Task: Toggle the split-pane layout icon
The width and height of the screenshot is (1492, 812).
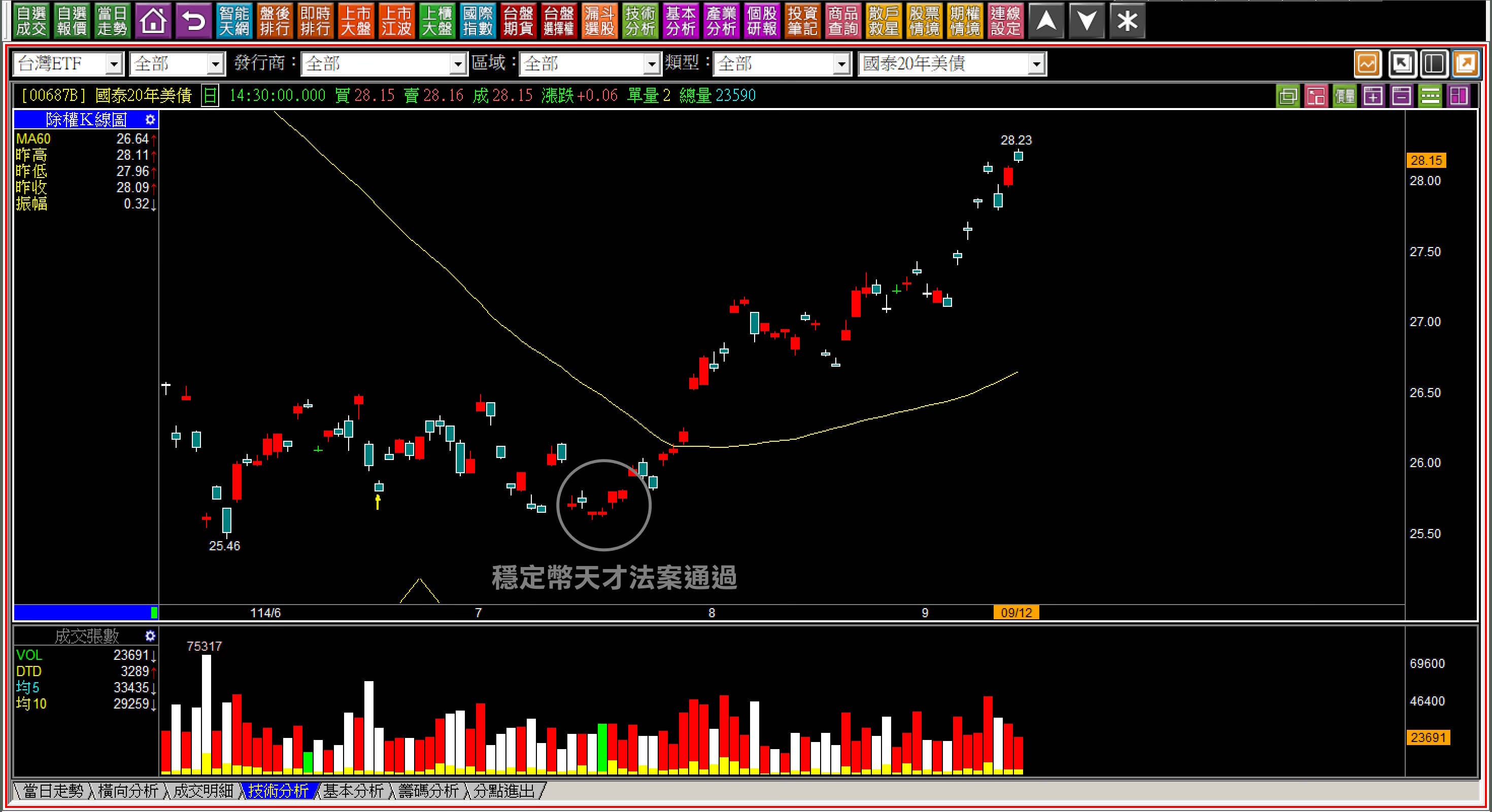Action: pos(1434,64)
